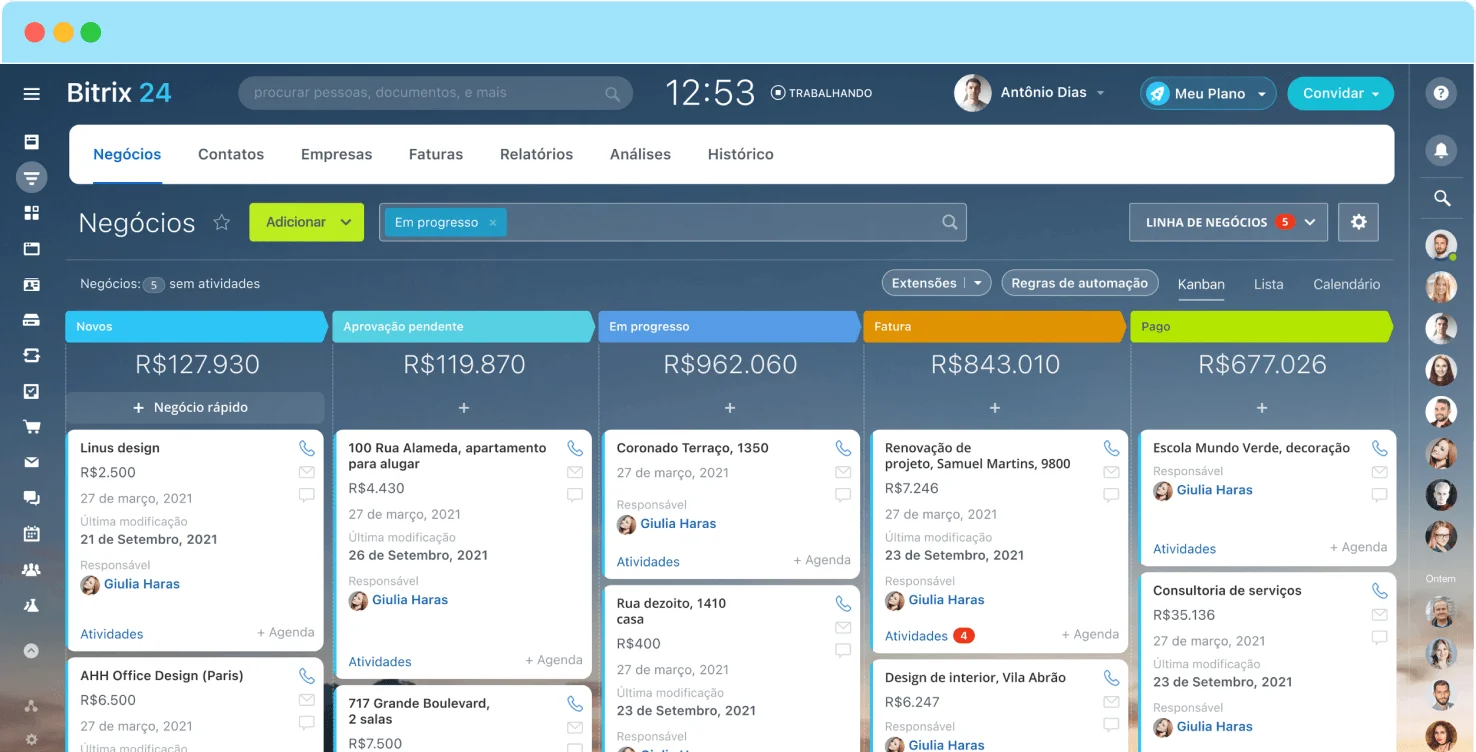Open the notifications bell icon

[1441, 150]
